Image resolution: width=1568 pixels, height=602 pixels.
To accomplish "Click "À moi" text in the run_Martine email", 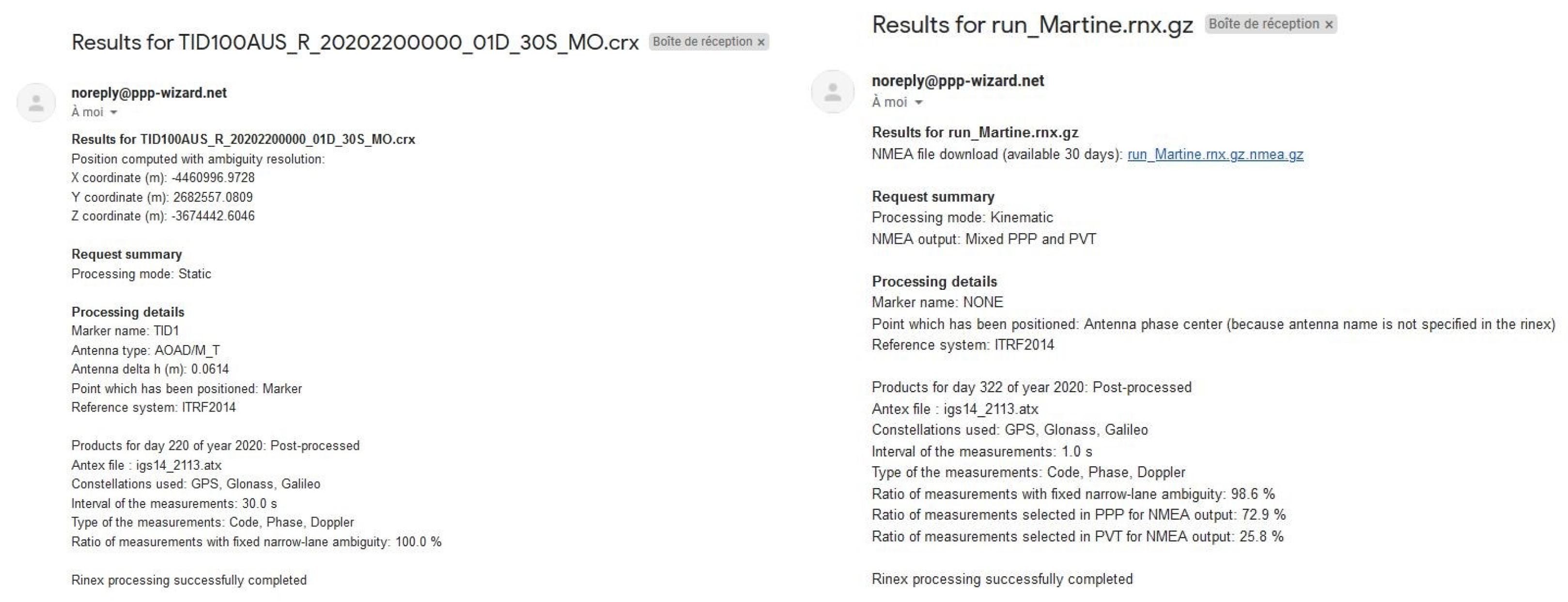I will point(889,102).
